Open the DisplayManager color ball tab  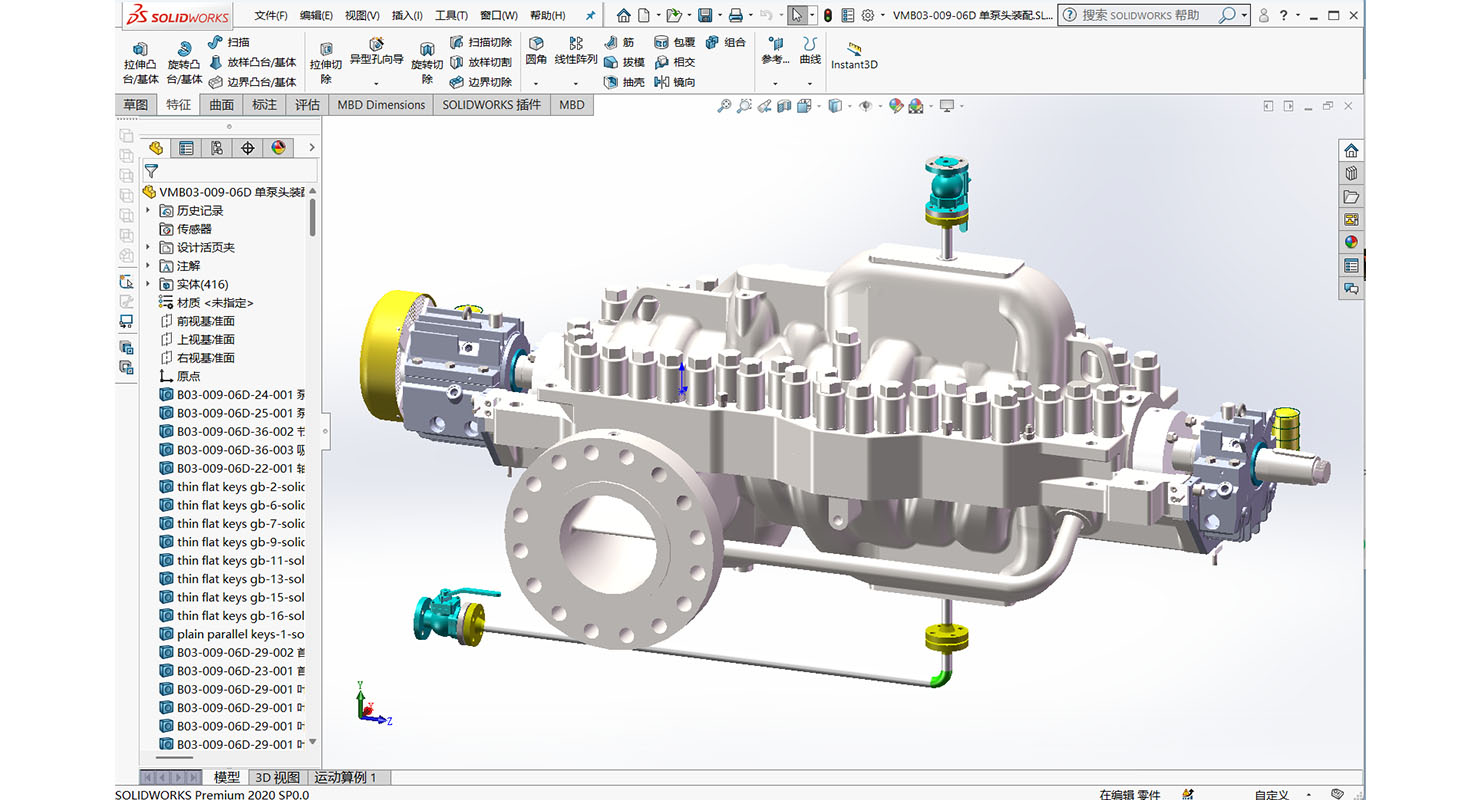pyautogui.click(x=278, y=148)
